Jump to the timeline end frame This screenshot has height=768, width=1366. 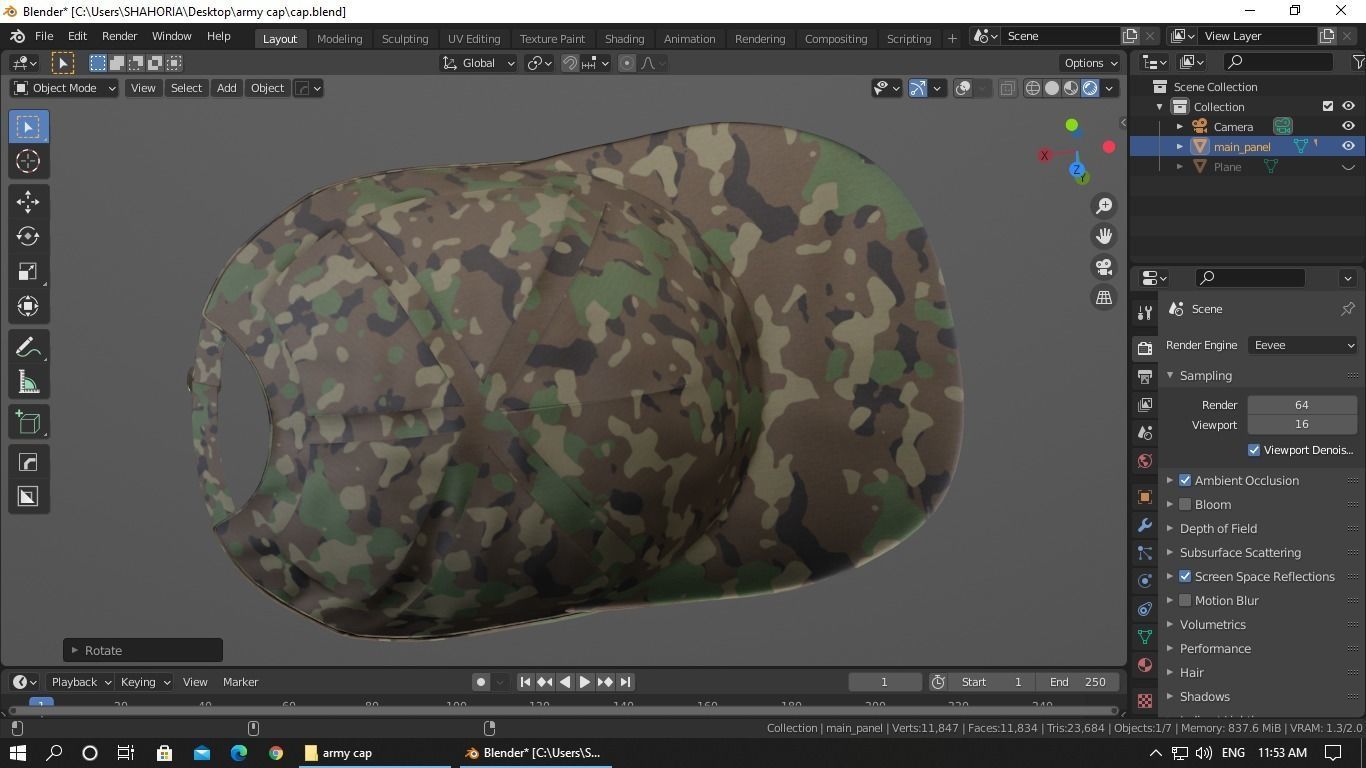click(625, 682)
